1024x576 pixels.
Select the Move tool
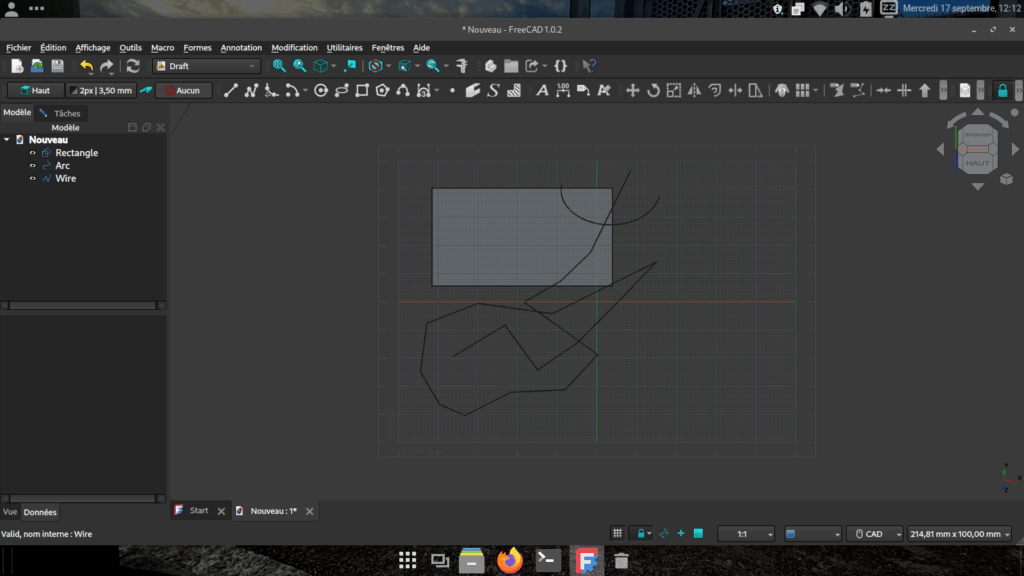[632, 91]
